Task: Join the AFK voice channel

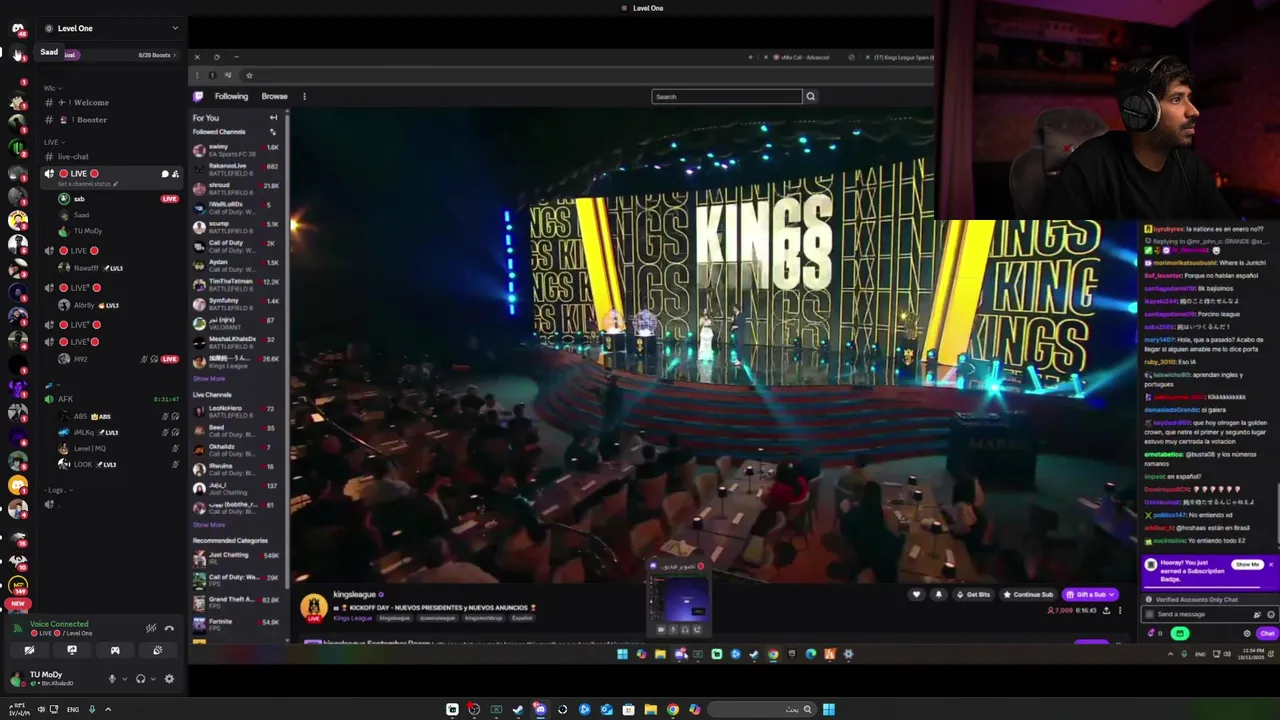Action: point(65,399)
